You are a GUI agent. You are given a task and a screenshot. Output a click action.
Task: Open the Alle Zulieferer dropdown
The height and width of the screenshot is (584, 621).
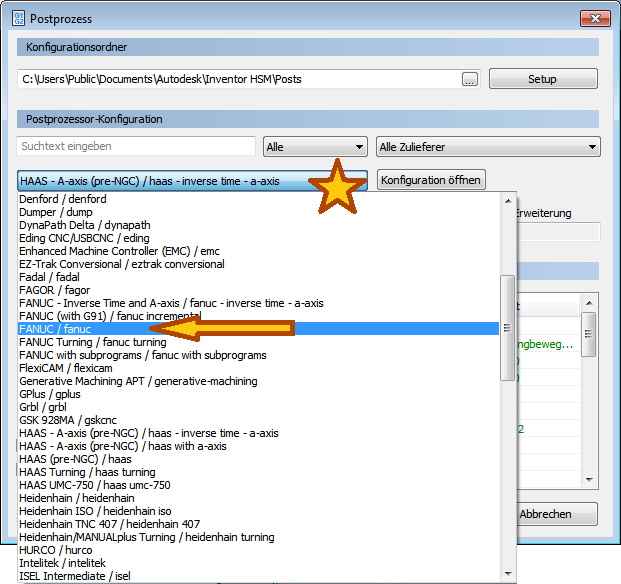pyautogui.click(x=488, y=147)
